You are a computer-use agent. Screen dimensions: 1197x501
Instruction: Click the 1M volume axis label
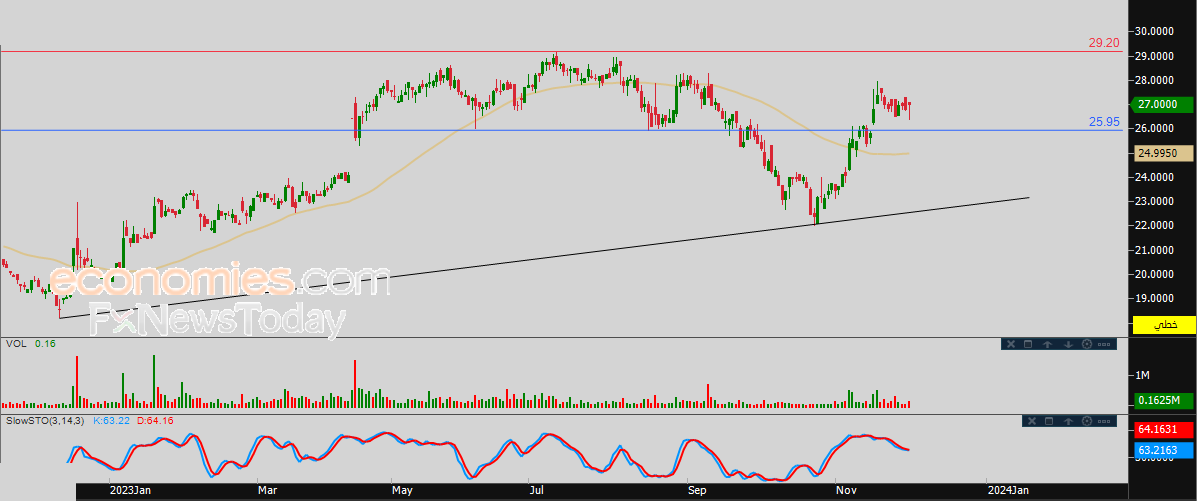(x=1143, y=375)
